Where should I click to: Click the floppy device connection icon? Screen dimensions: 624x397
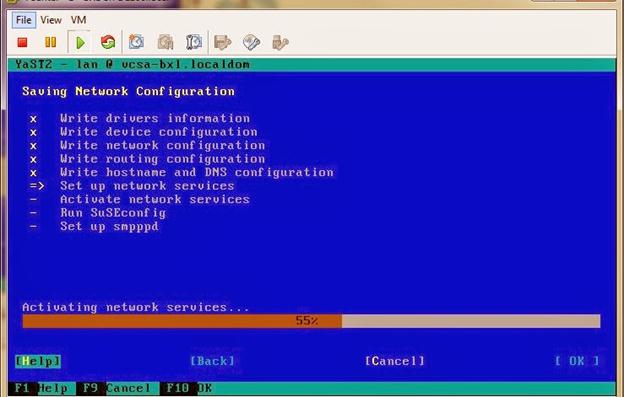[x=222, y=42]
